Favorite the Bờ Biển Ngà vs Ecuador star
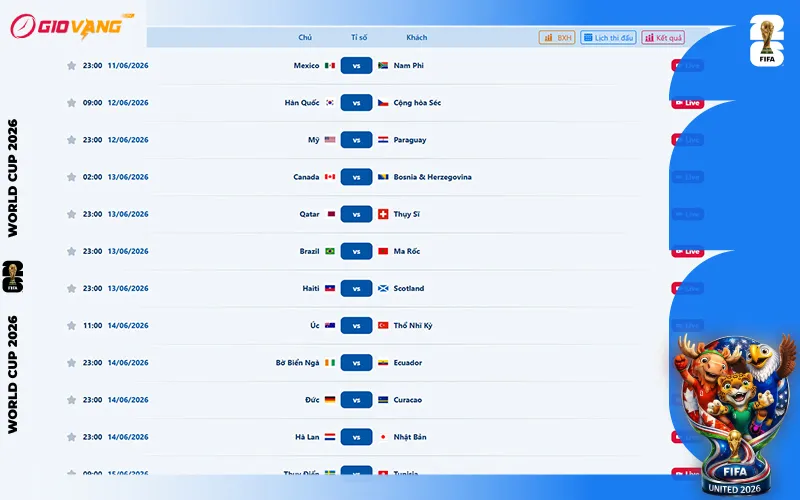The width and height of the screenshot is (800, 500). pos(71,363)
